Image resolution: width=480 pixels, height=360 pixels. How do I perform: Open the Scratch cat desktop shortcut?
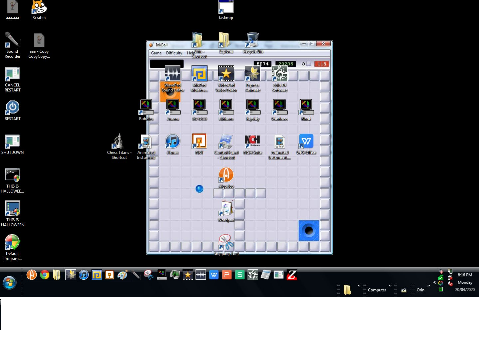click(39, 9)
